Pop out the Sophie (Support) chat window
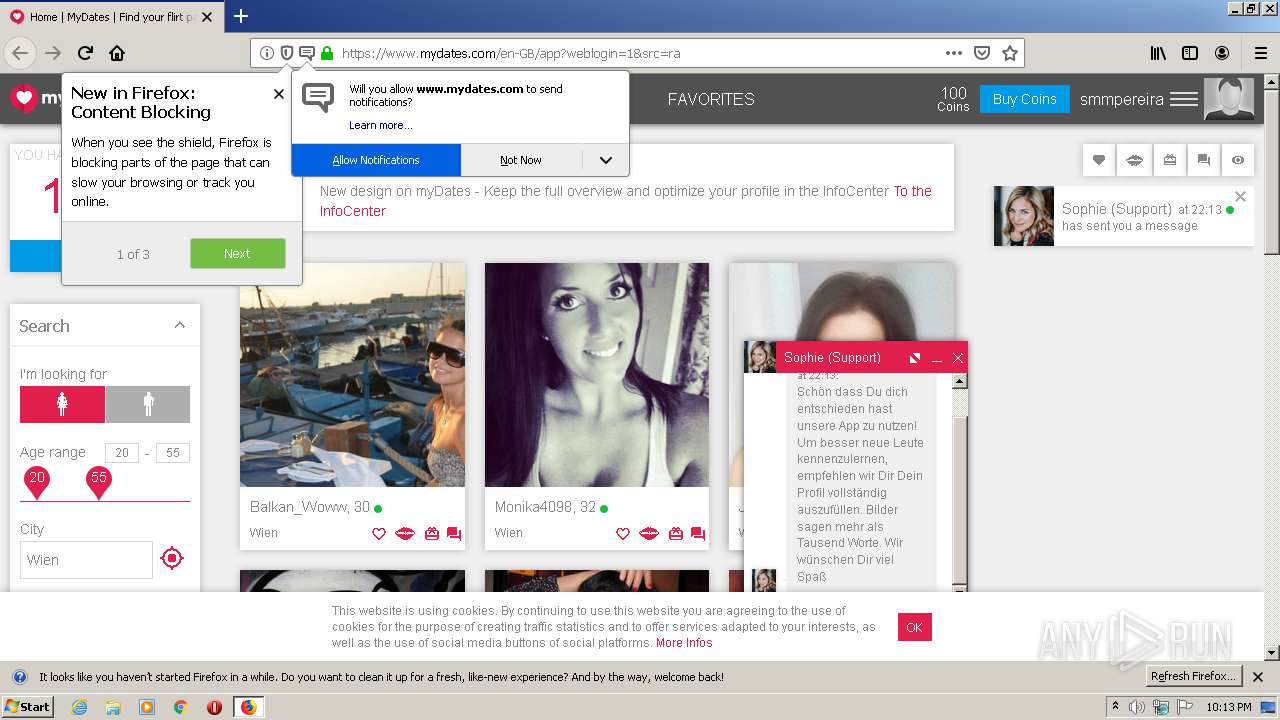The width and height of the screenshot is (1280, 720). pos(915,358)
